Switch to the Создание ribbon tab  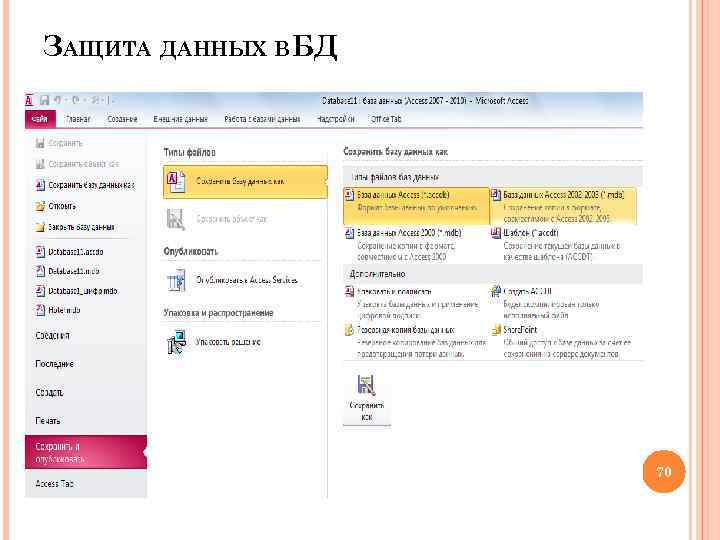122,119
